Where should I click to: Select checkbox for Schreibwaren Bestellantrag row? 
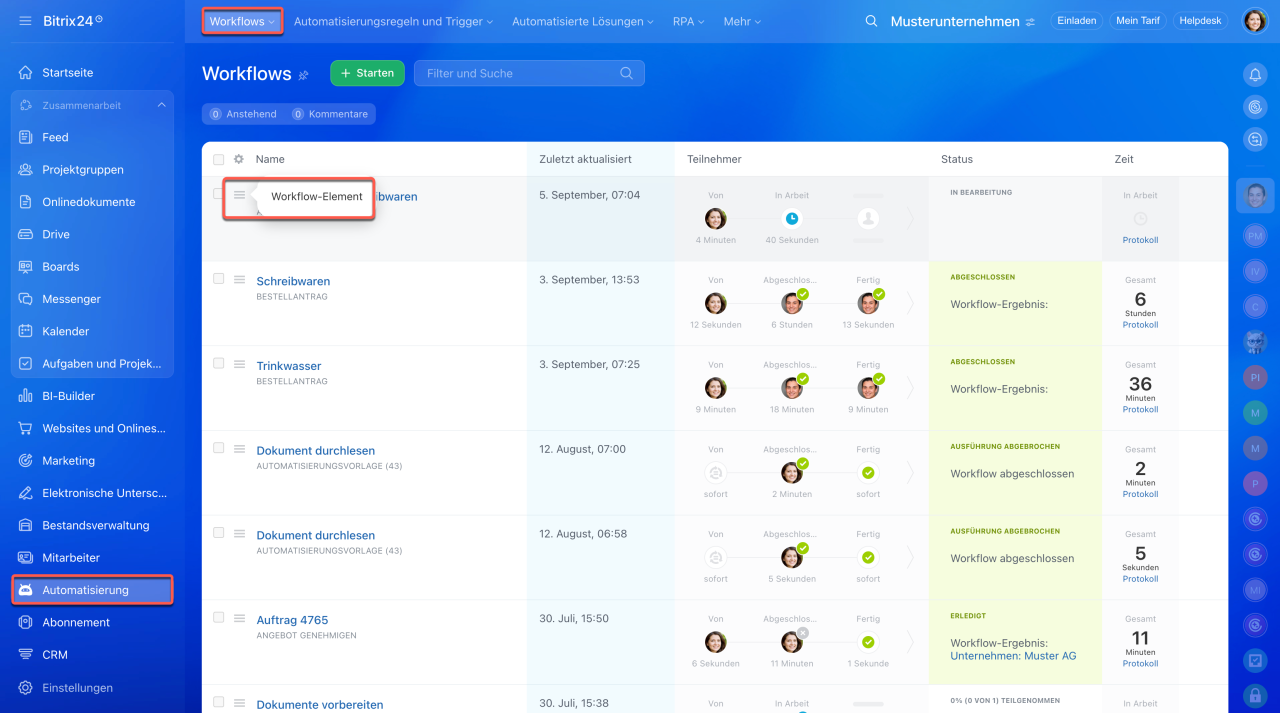click(x=219, y=279)
